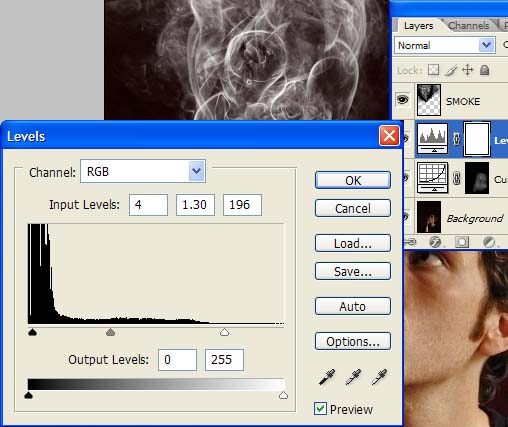Open the Normal blend mode dropdown

coord(444,45)
